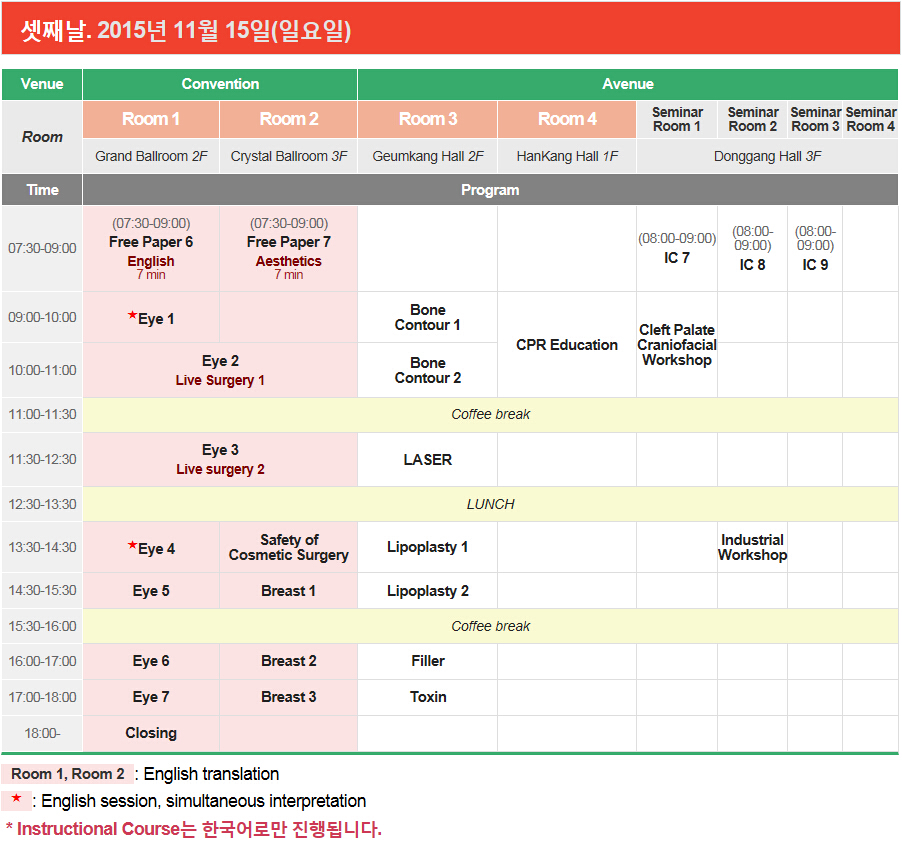Click the red star in the legend
The height and width of the screenshot is (849, 902).
pos(16,798)
